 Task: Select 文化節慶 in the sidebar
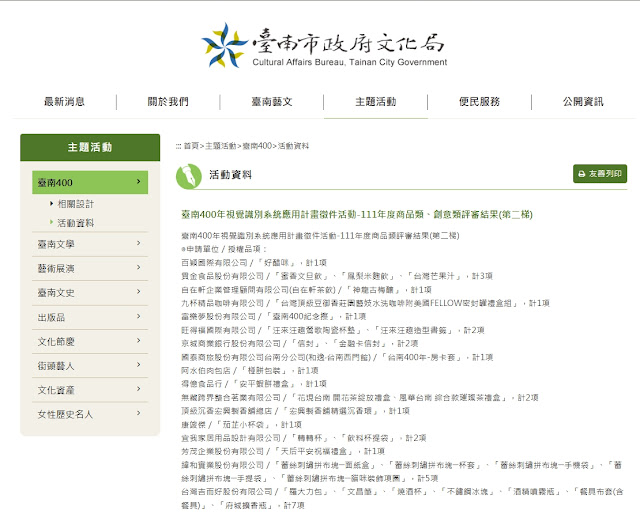(90, 341)
